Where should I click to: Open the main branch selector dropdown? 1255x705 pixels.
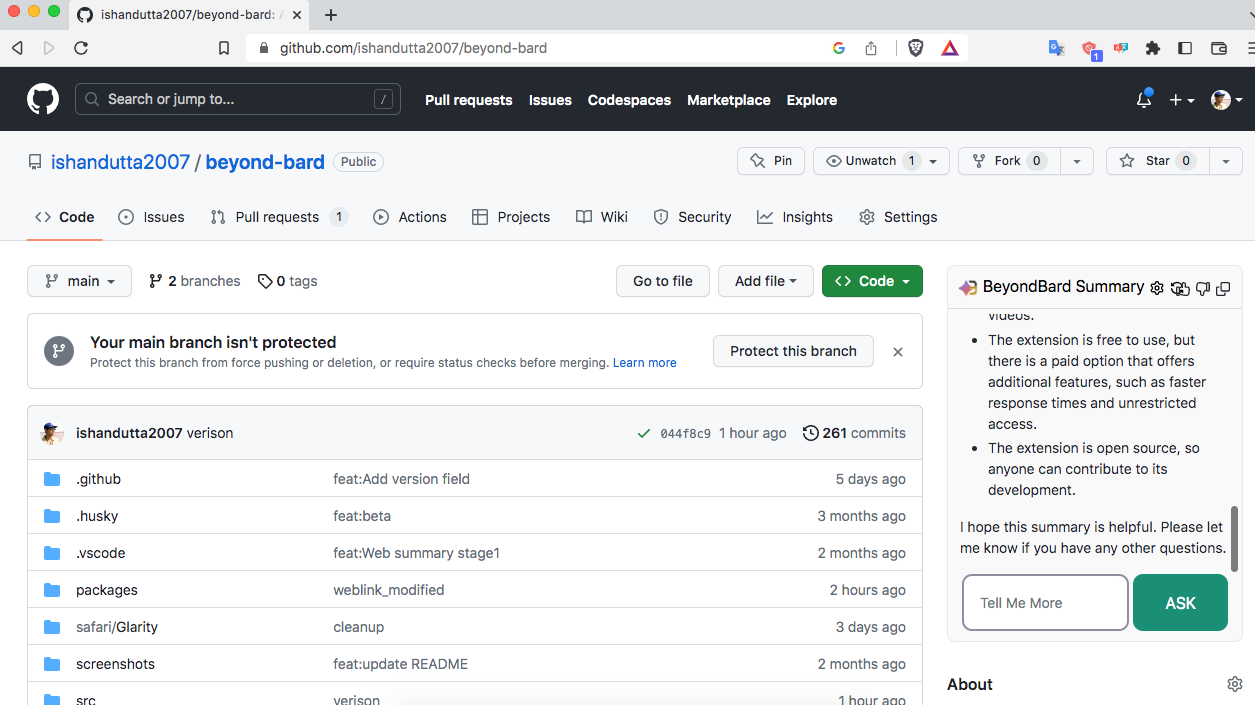79,281
